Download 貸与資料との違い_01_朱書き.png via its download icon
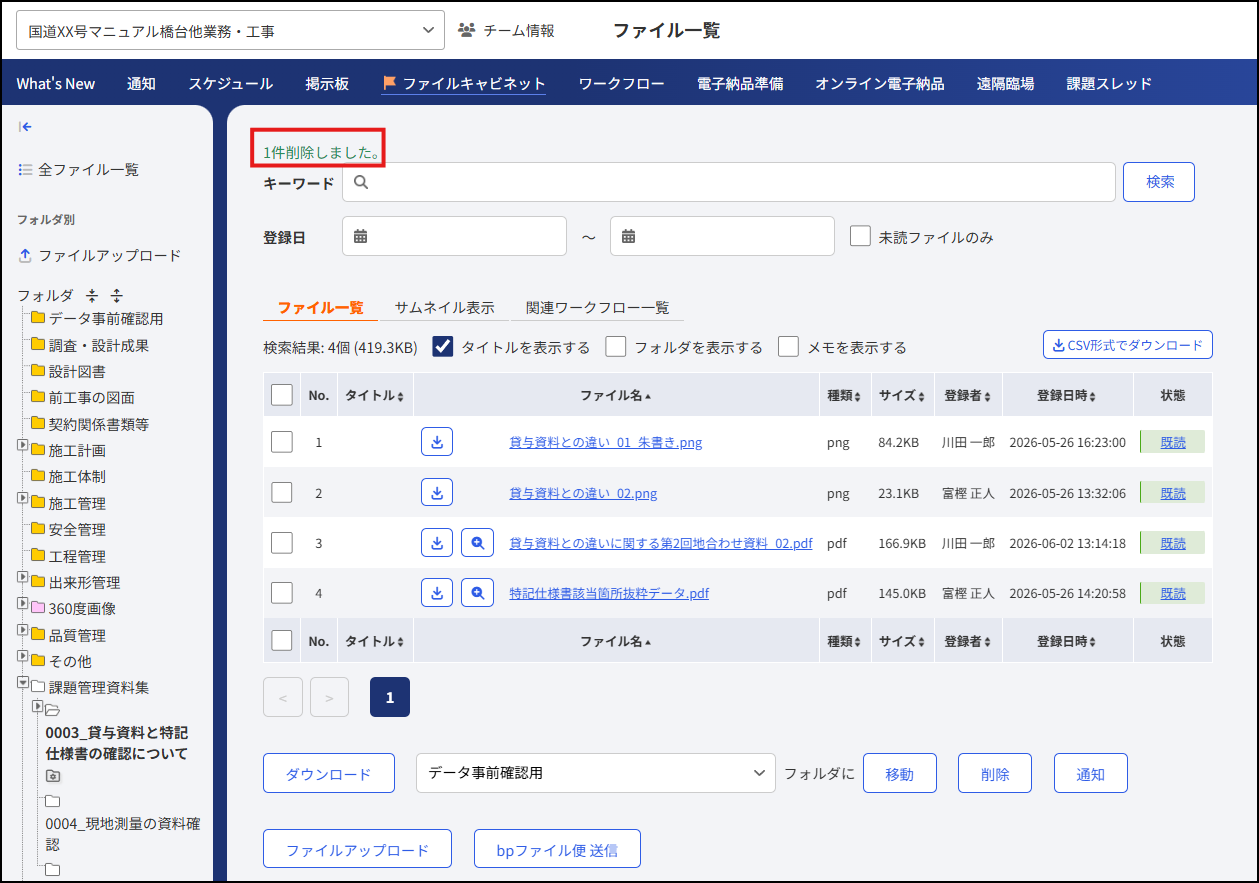Screen dimensions: 1259x883 (437, 441)
